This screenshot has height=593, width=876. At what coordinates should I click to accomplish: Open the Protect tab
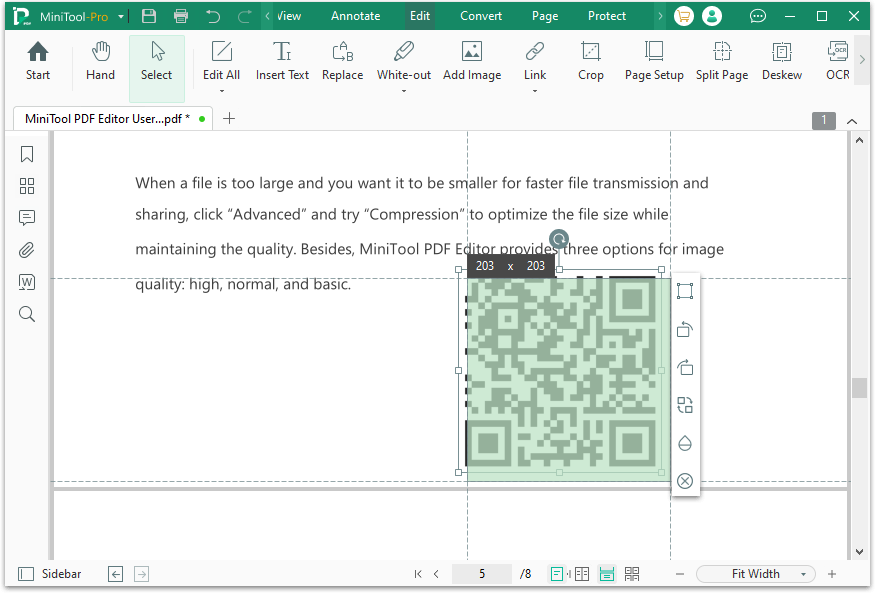click(607, 16)
